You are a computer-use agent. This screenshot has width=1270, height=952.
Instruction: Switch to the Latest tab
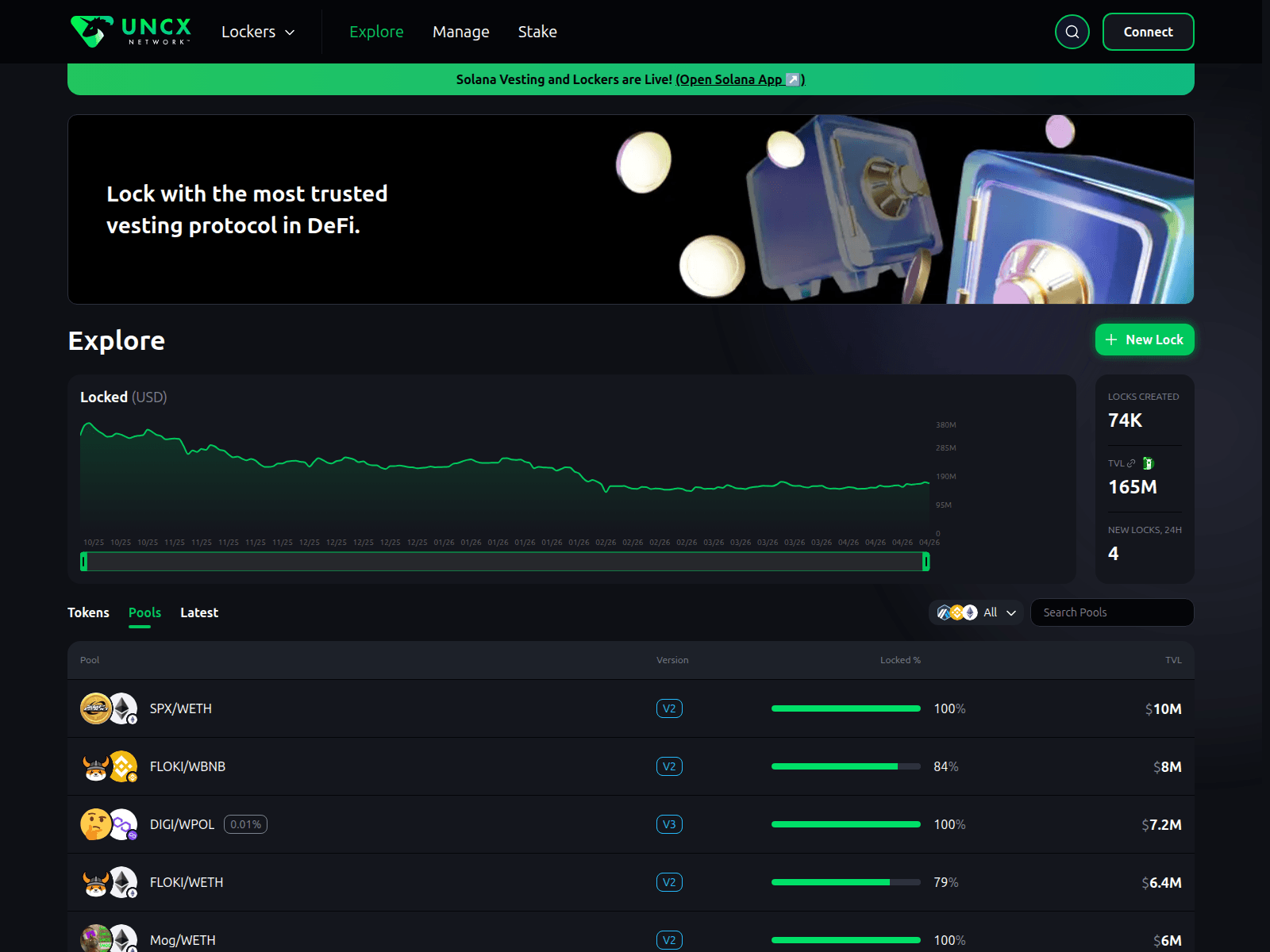click(x=199, y=612)
